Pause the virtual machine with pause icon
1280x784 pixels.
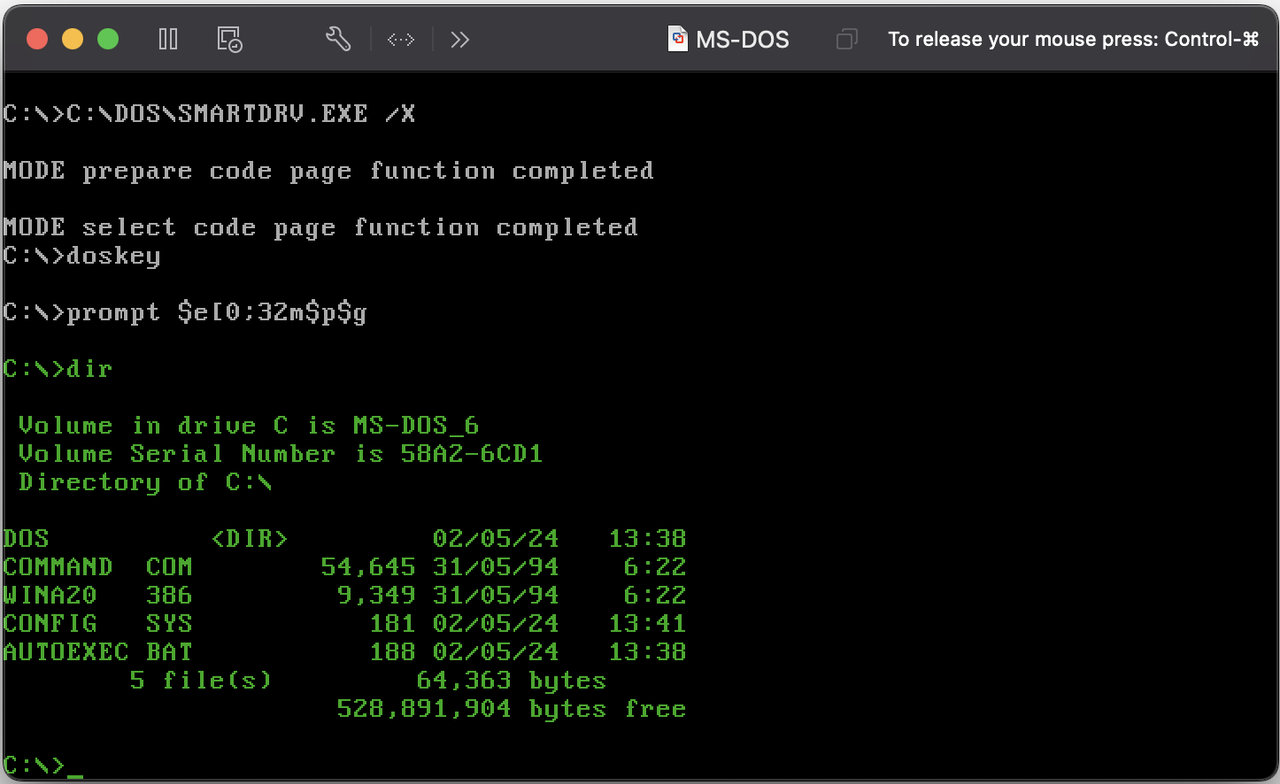coord(168,39)
